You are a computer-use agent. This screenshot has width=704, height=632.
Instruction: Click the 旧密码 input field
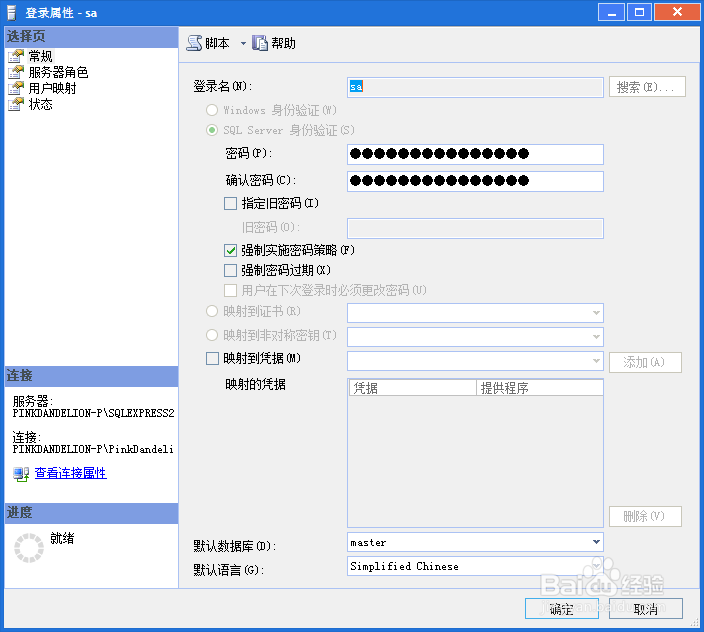(475, 228)
